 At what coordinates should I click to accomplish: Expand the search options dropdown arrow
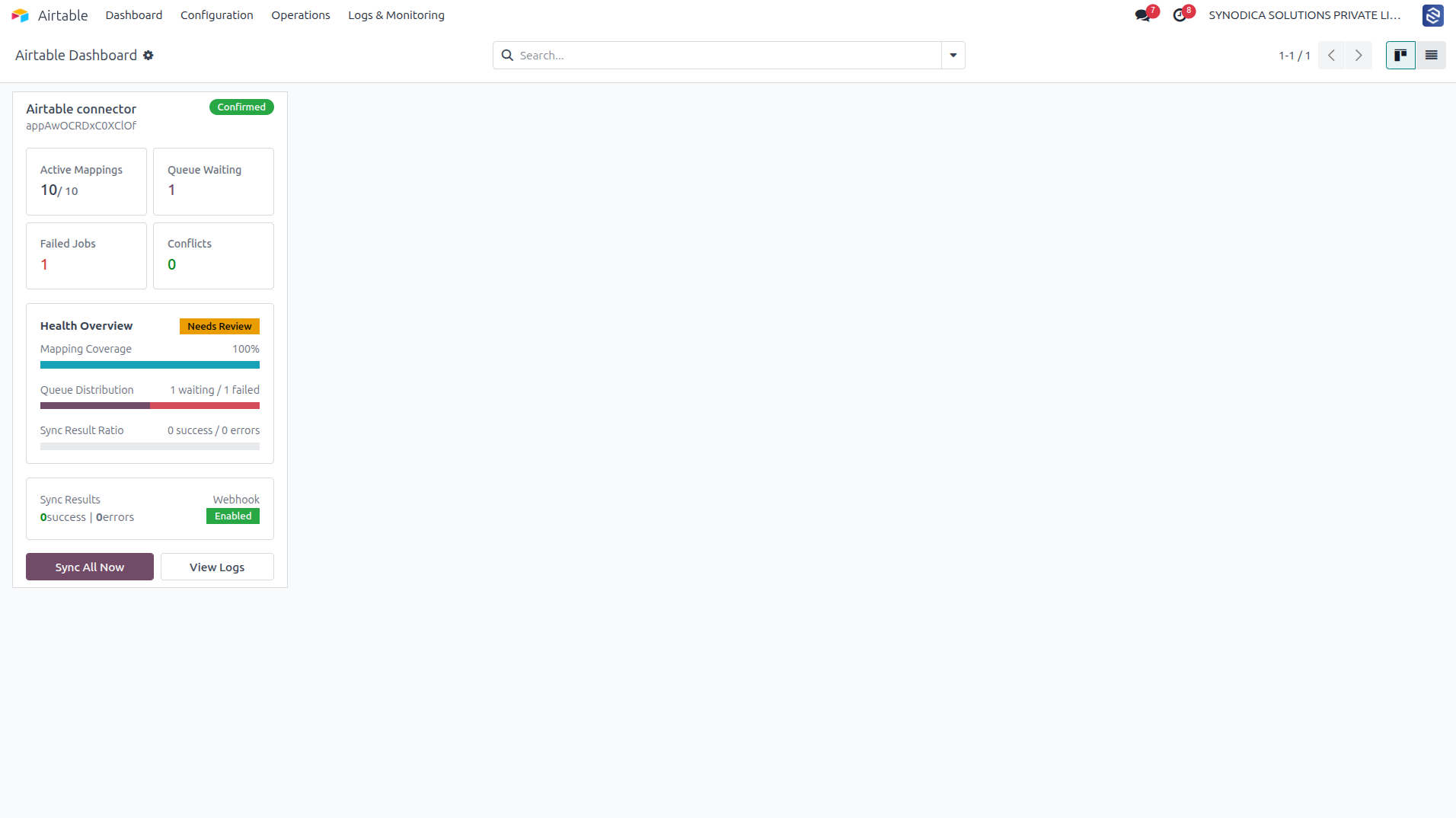(x=953, y=56)
